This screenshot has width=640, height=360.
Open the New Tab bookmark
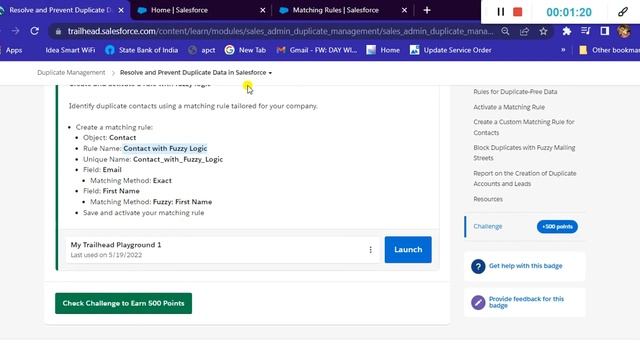[246, 50]
